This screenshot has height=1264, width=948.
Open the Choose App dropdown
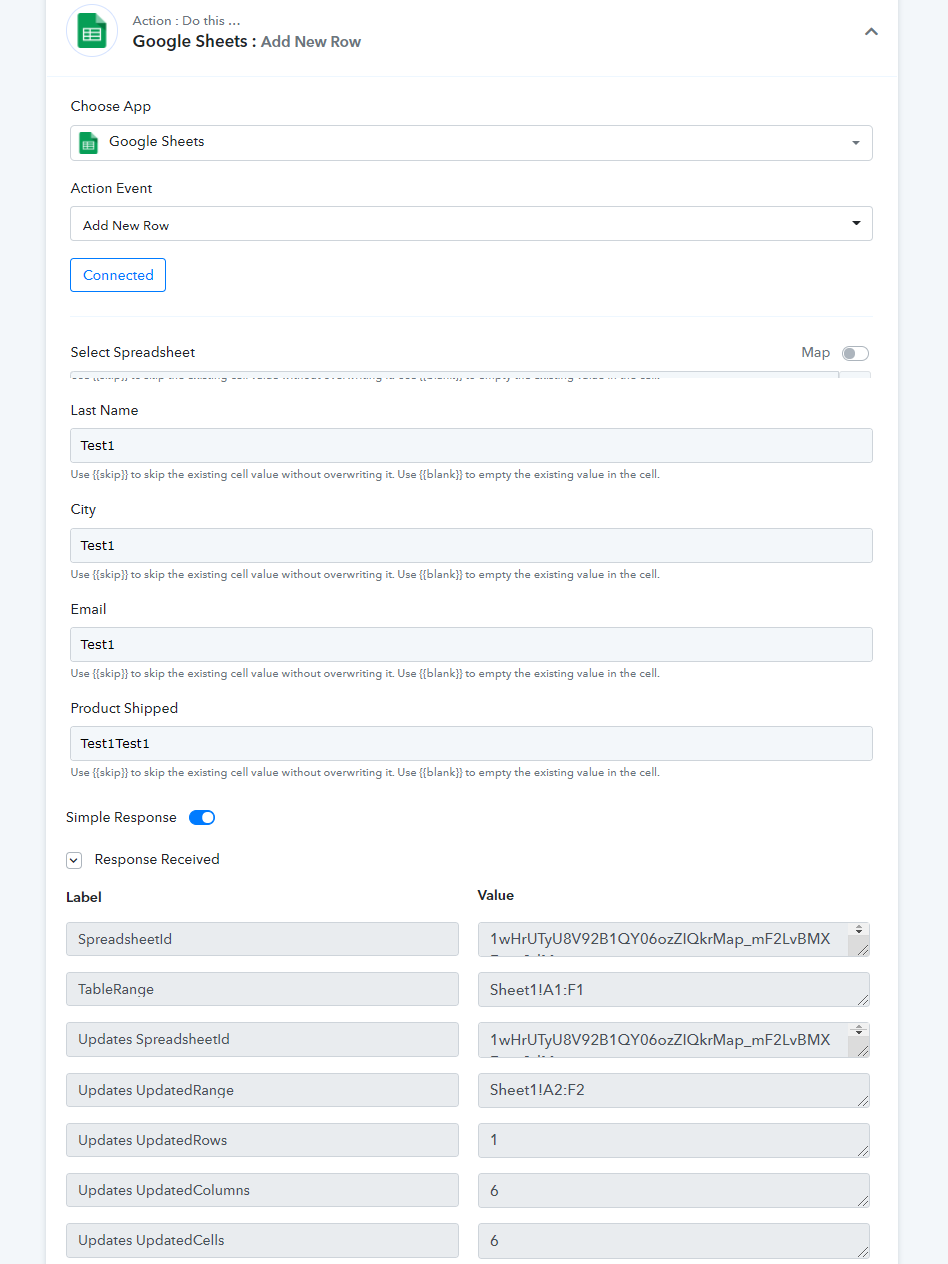pos(471,143)
